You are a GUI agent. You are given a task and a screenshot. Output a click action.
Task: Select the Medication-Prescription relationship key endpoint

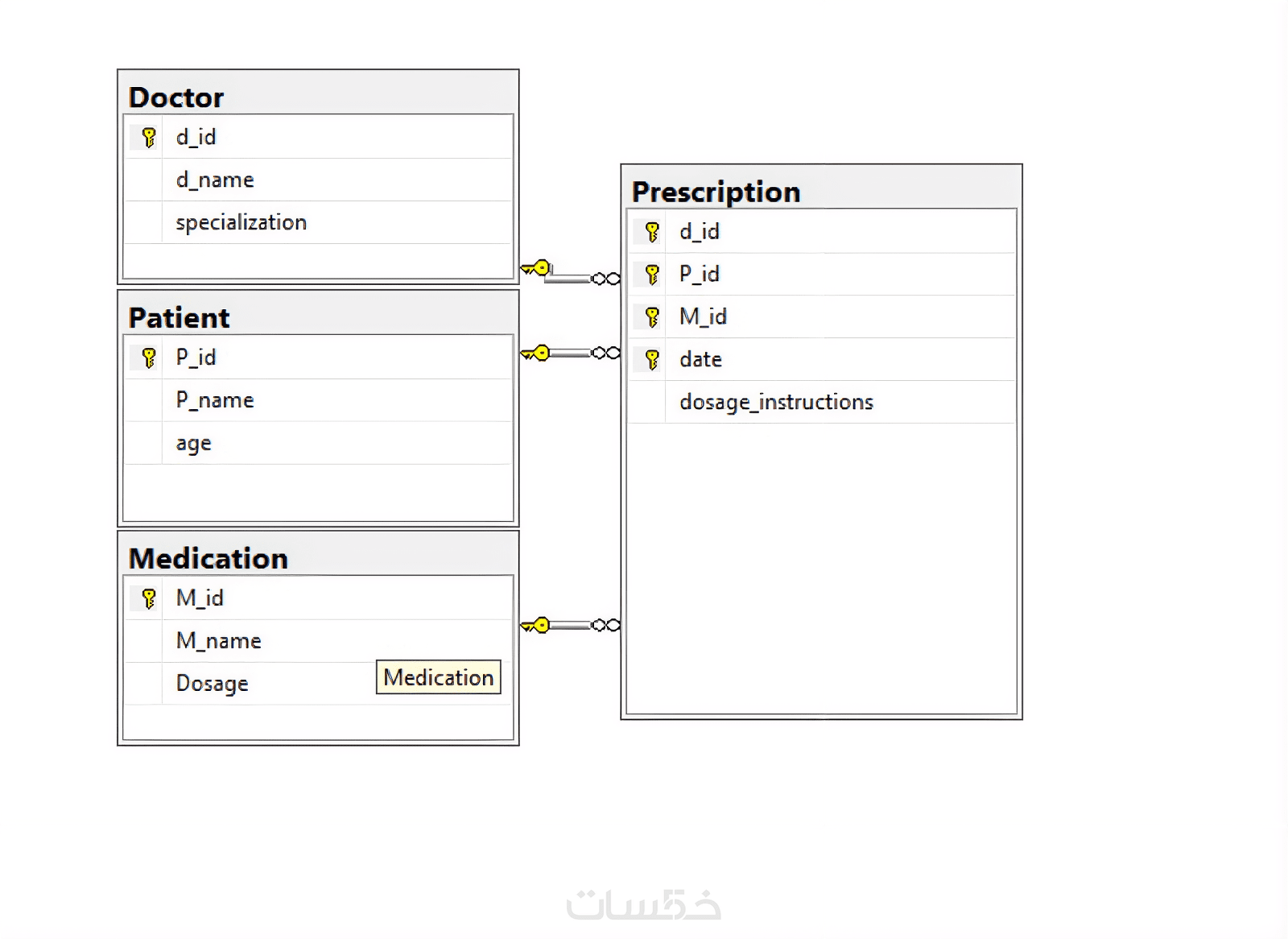[537, 625]
